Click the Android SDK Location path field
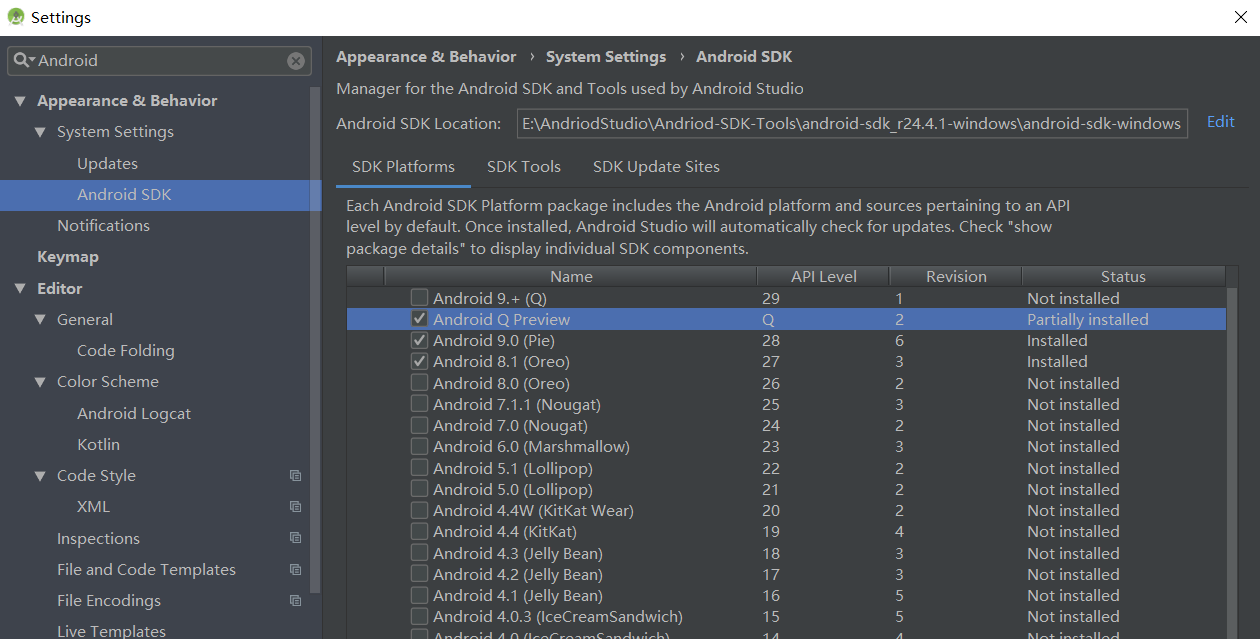Image resolution: width=1260 pixels, height=639 pixels. 853,123
